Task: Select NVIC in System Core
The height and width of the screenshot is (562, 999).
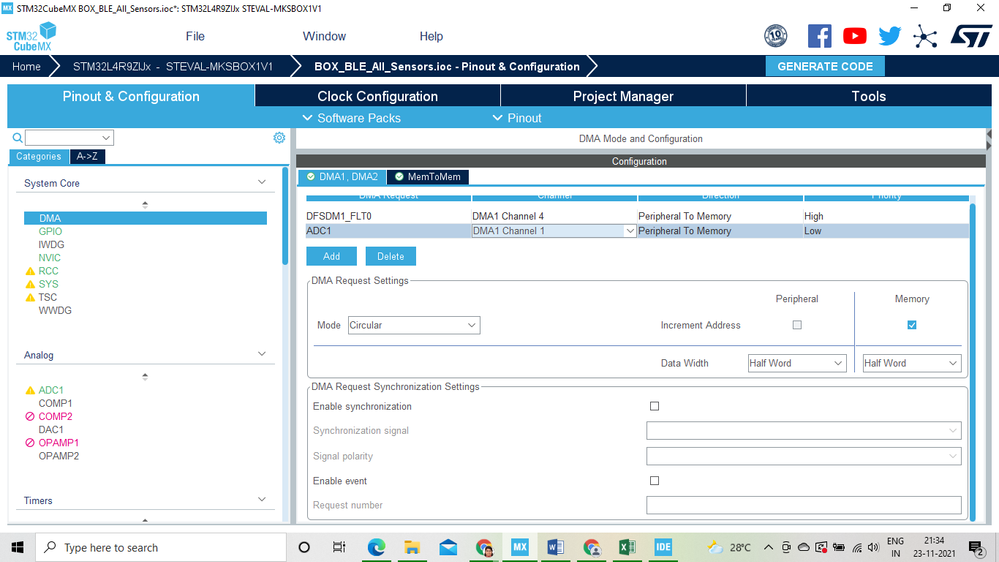Action: click(50, 258)
